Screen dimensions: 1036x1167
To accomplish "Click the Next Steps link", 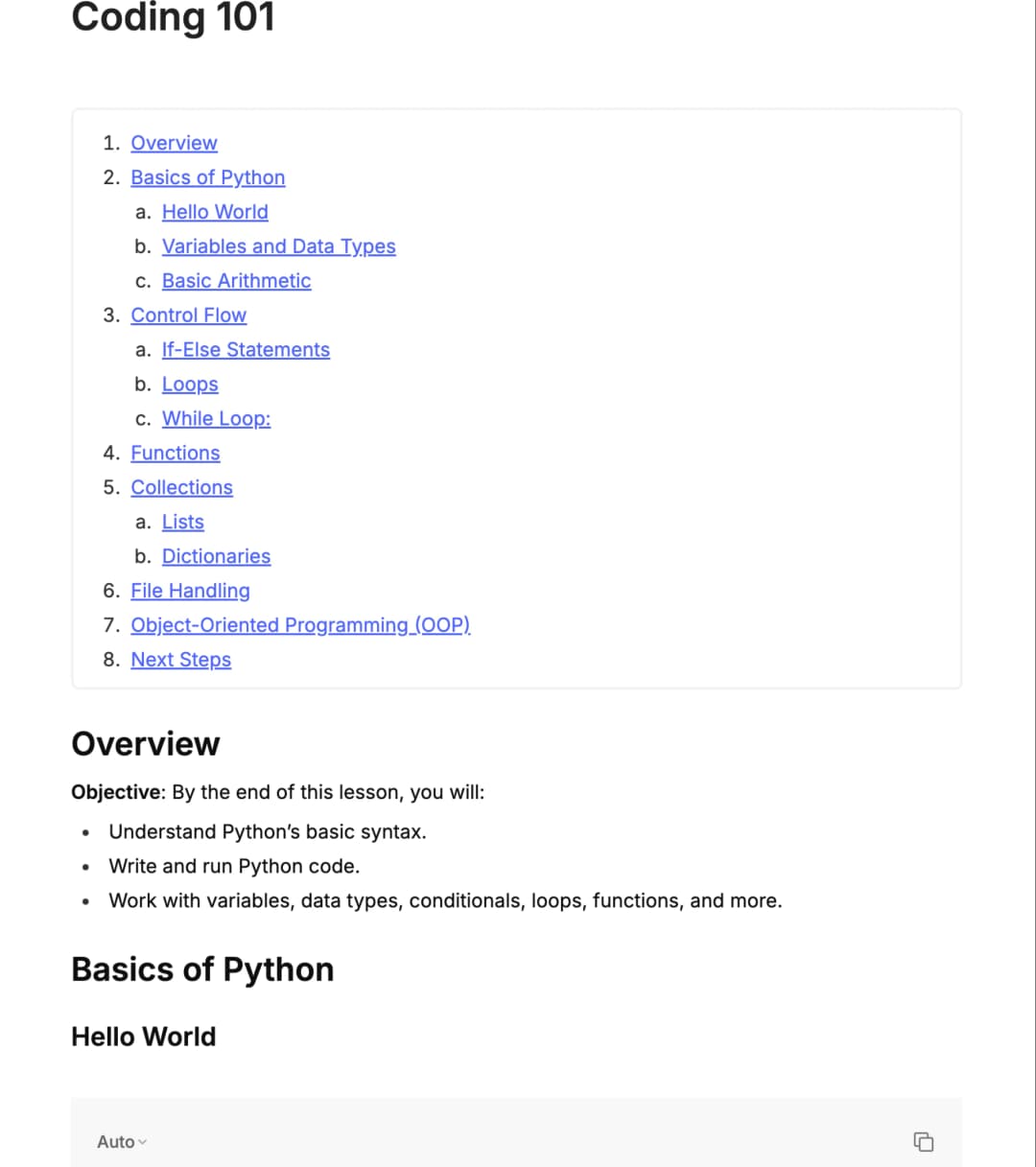I will 180,661.
